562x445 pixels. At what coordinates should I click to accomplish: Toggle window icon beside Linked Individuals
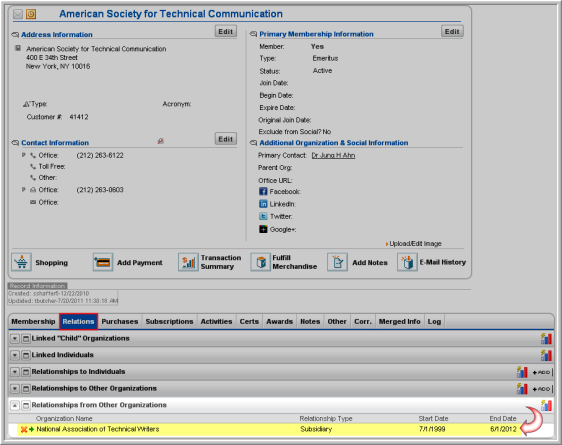click(26, 355)
